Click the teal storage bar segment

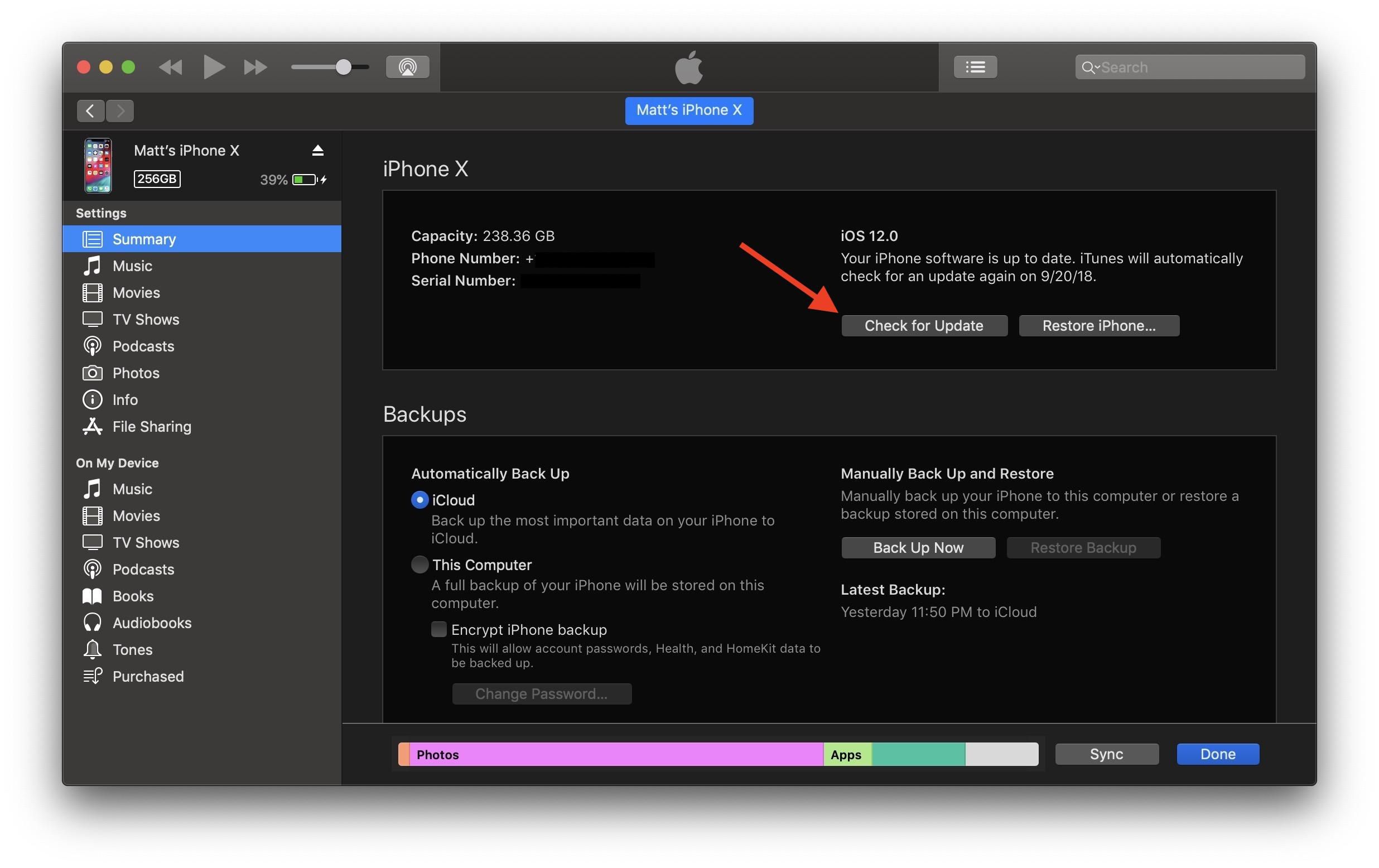pyautogui.click(x=919, y=755)
